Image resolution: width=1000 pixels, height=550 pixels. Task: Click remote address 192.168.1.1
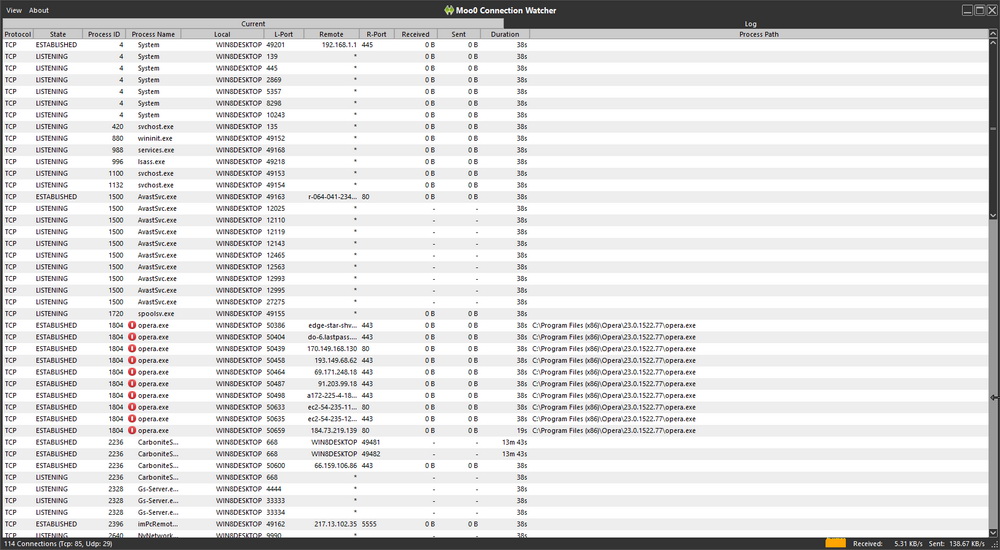click(x=339, y=45)
